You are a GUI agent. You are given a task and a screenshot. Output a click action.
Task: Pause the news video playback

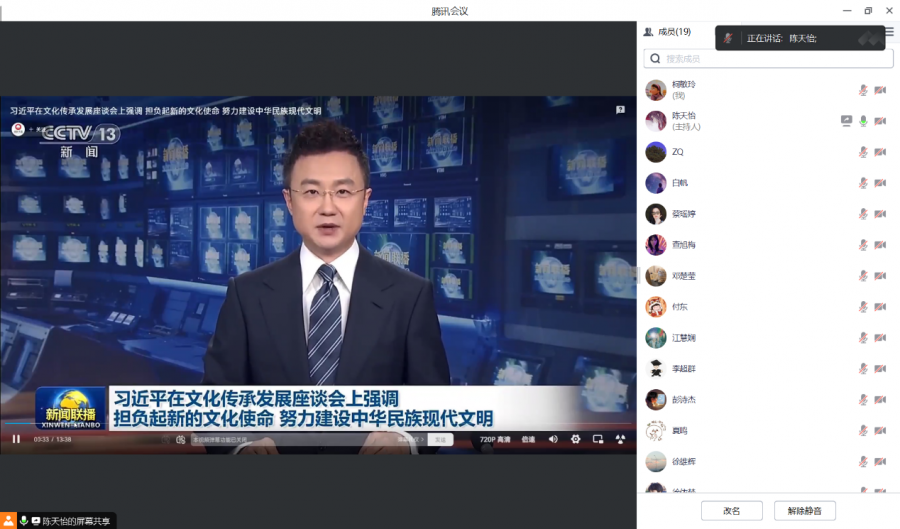tap(16, 439)
